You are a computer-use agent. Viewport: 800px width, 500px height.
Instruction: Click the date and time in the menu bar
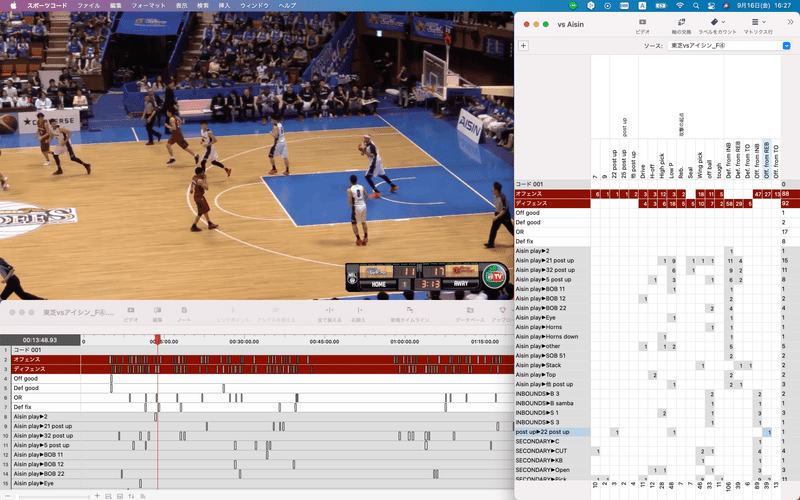pos(764,6)
